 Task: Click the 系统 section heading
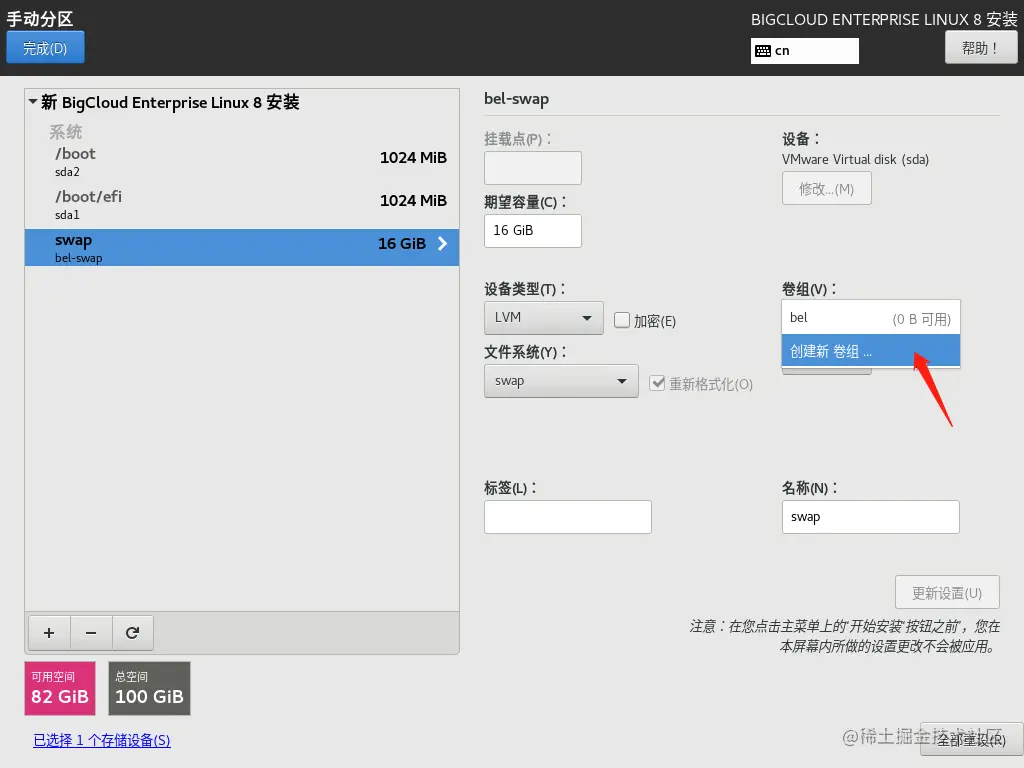tap(65, 132)
